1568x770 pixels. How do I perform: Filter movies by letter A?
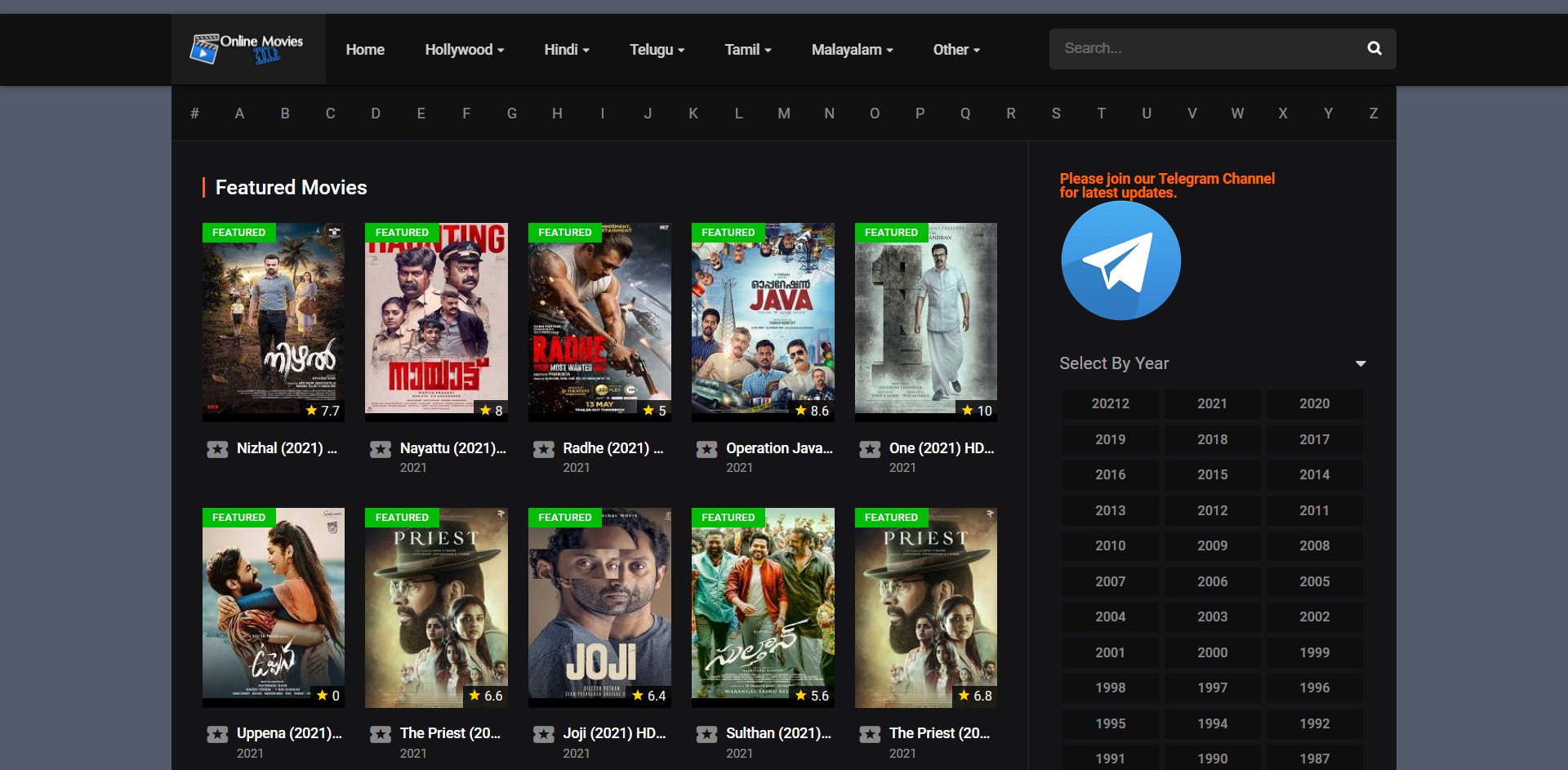pos(239,113)
